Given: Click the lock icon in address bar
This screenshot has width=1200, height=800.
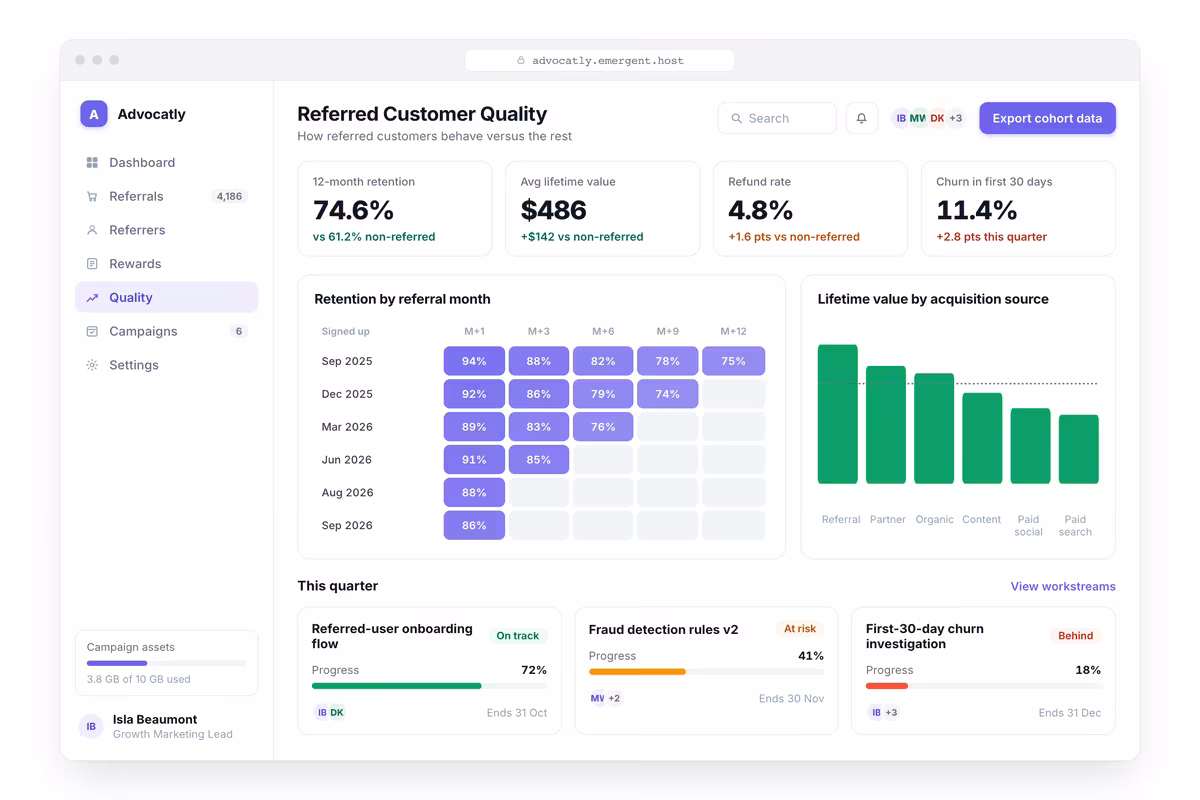Looking at the screenshot, I should 521,61.
